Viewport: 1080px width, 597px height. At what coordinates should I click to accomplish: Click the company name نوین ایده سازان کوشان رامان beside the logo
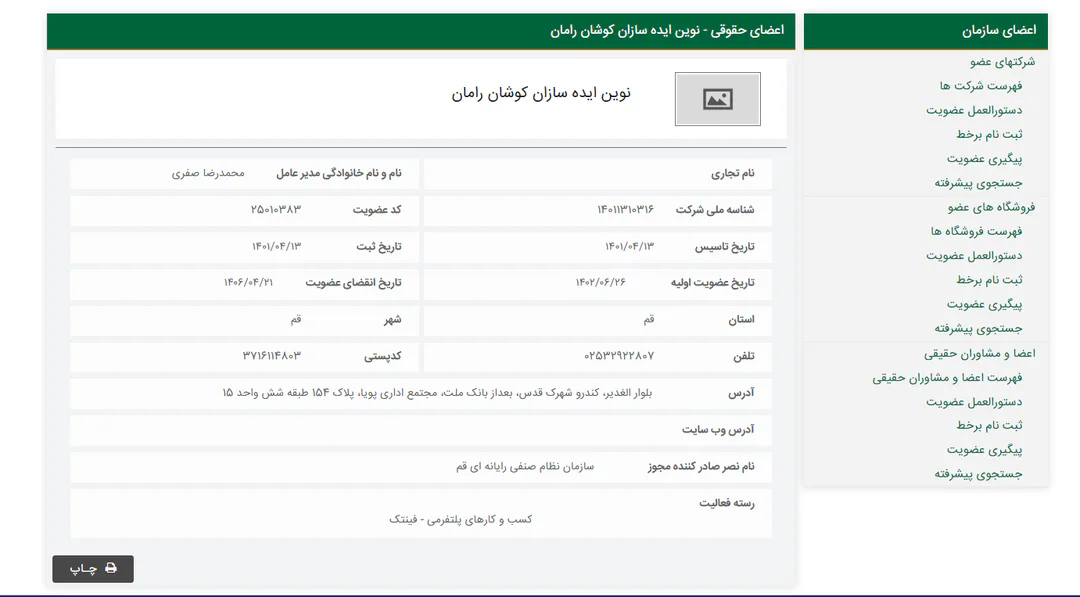tap(541, 94)
